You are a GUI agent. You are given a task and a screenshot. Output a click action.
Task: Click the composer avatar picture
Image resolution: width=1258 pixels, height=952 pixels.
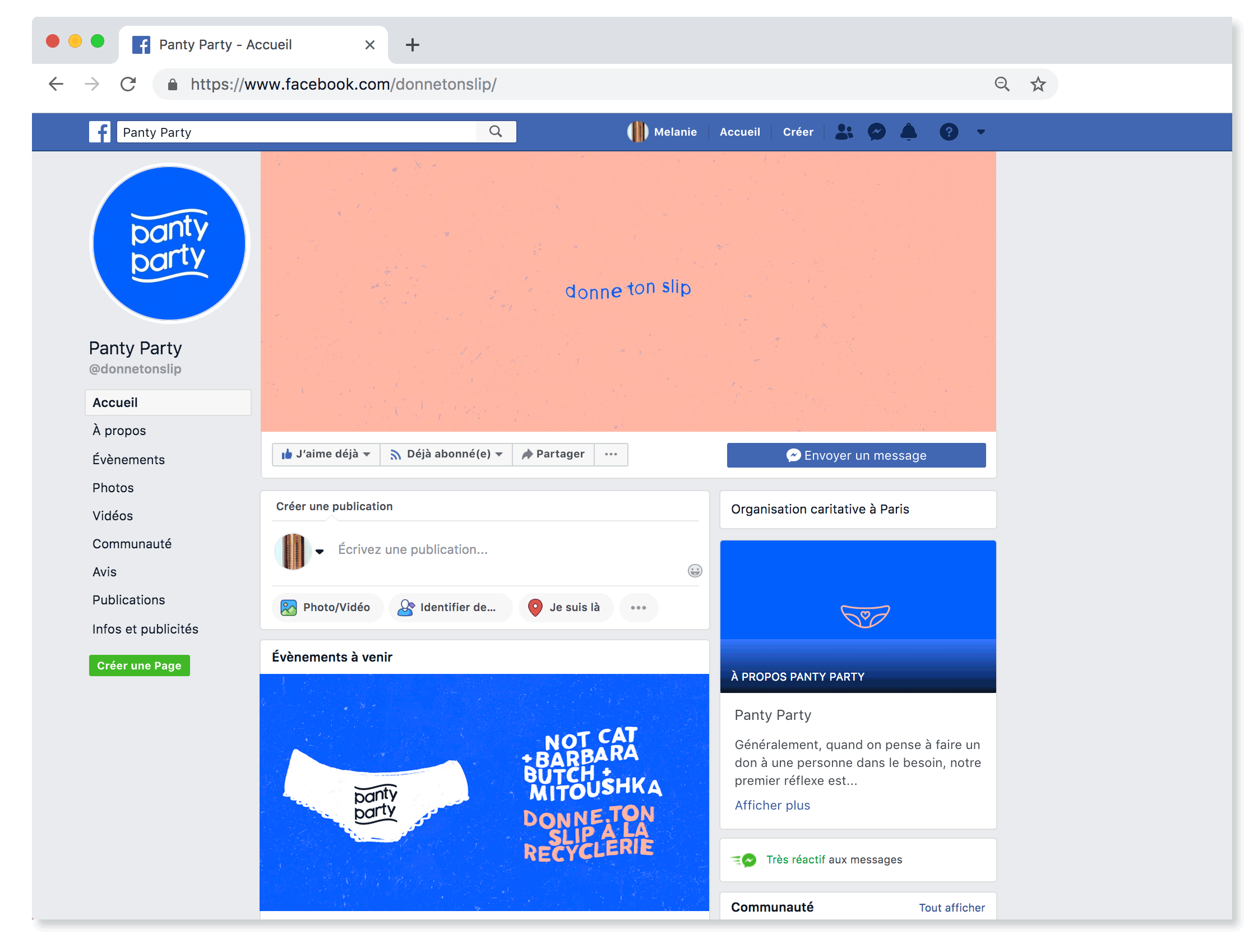click(x=293, y=551)
